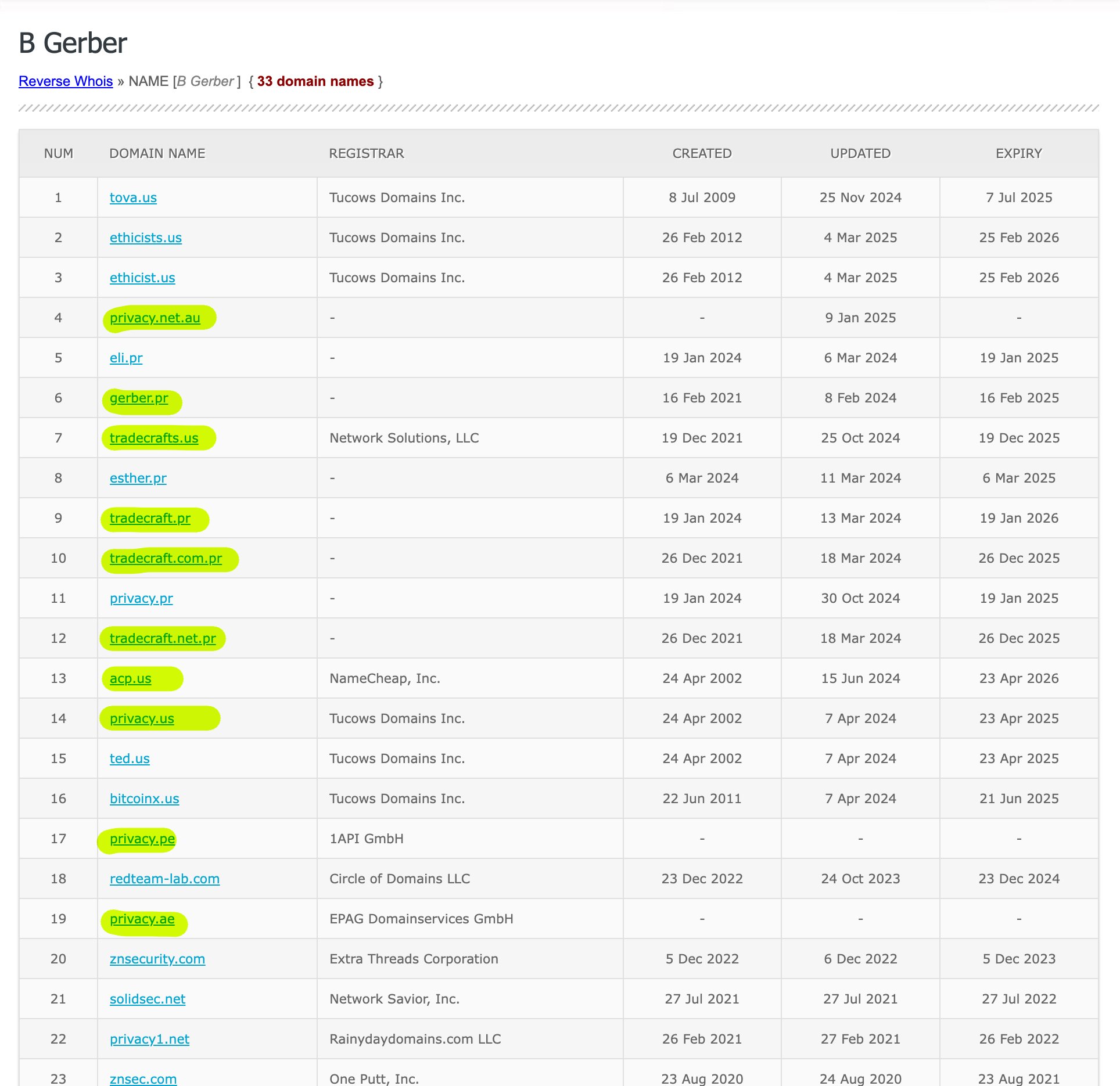Image resolution: width=1120 pixels, height=1086 pixels.
Task: Open the znsecurity.com domain link
Action: coord(157,959)
